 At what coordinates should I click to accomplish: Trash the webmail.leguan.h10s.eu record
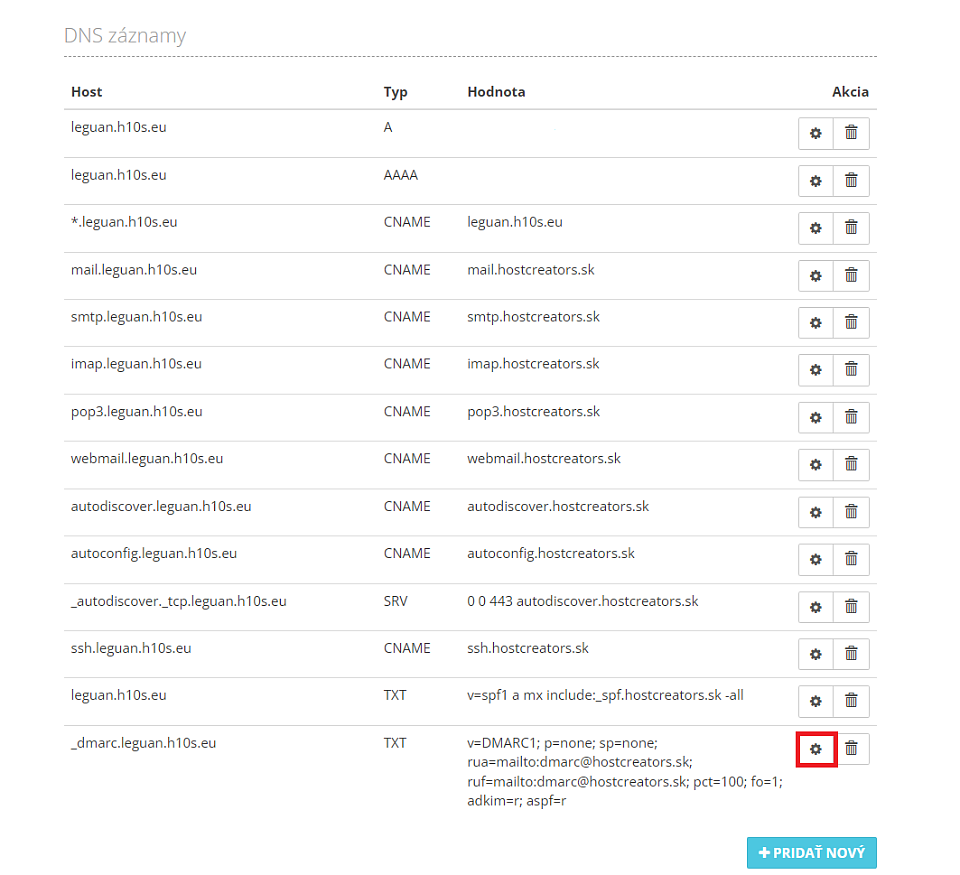coord(851,465)
